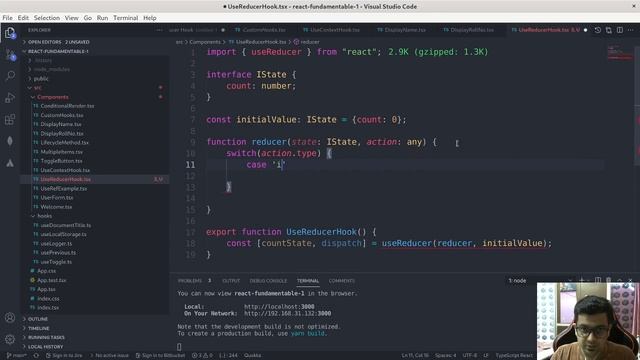Viewport: 640px width, 360px height.
Task: Open the Terminal menu
Action: click(x=126, y=18)
